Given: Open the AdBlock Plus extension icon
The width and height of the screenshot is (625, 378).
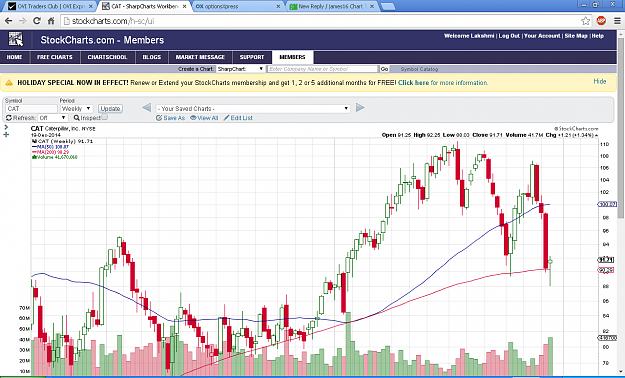Looking at the screenshot, I should coord(601,20).
